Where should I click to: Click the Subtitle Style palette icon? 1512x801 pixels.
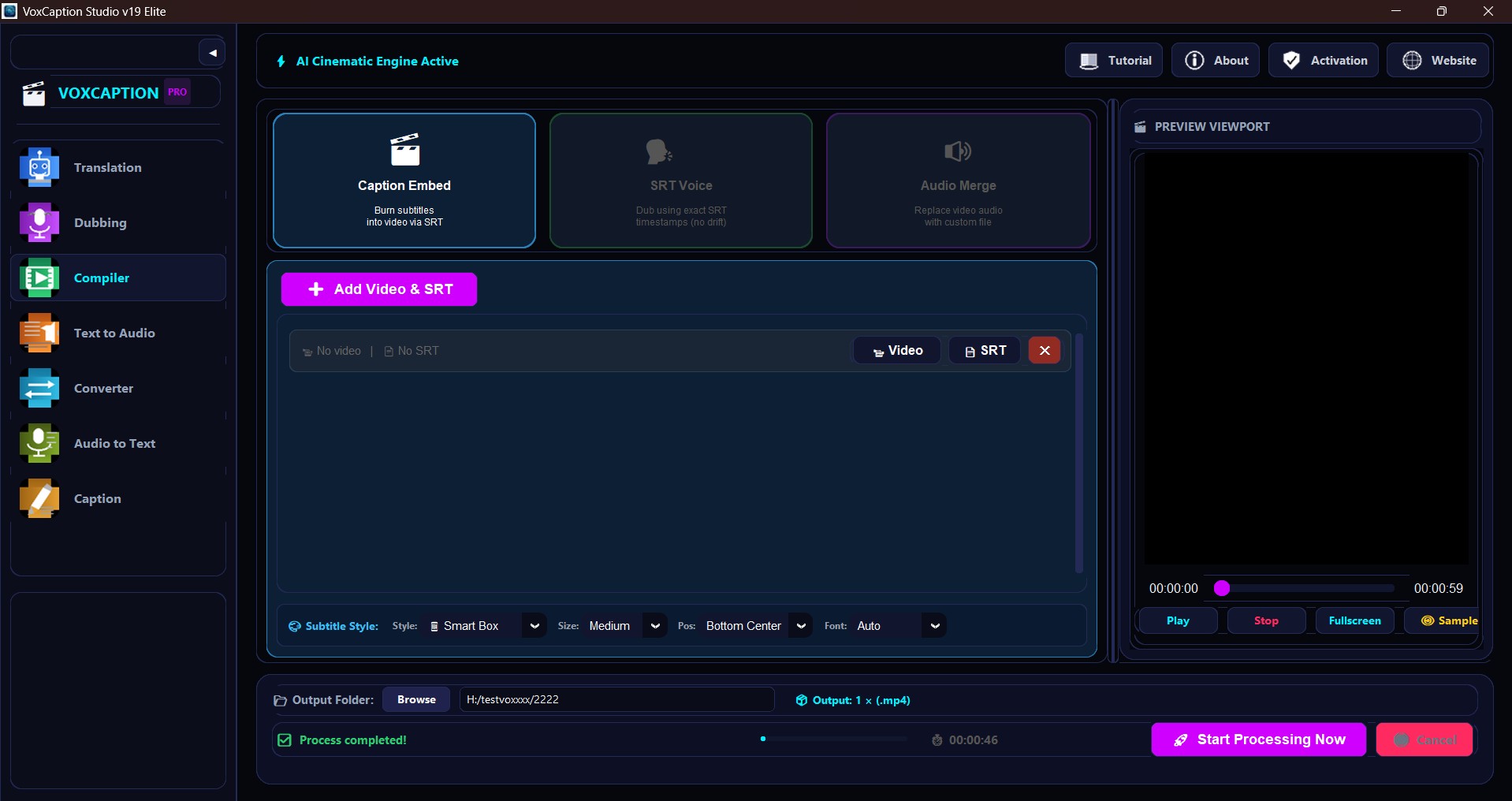(295, 626)
